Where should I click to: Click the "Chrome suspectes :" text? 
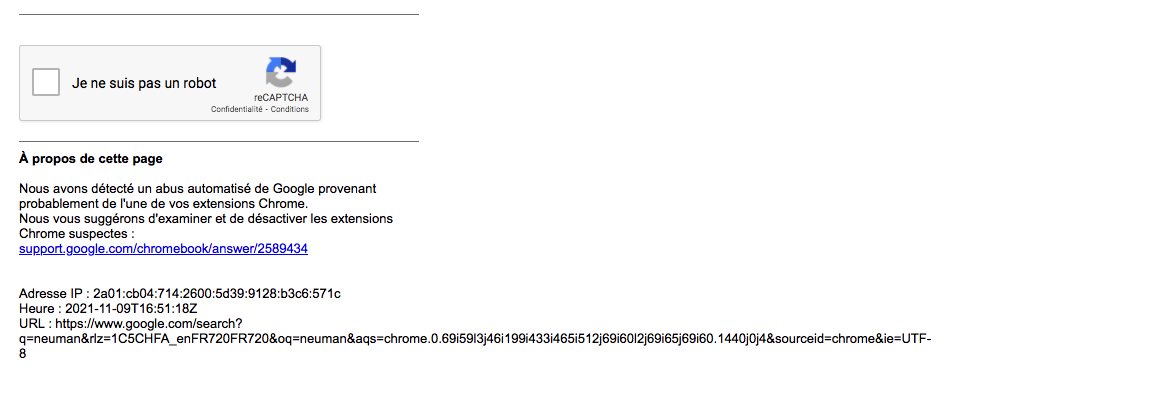77,233
